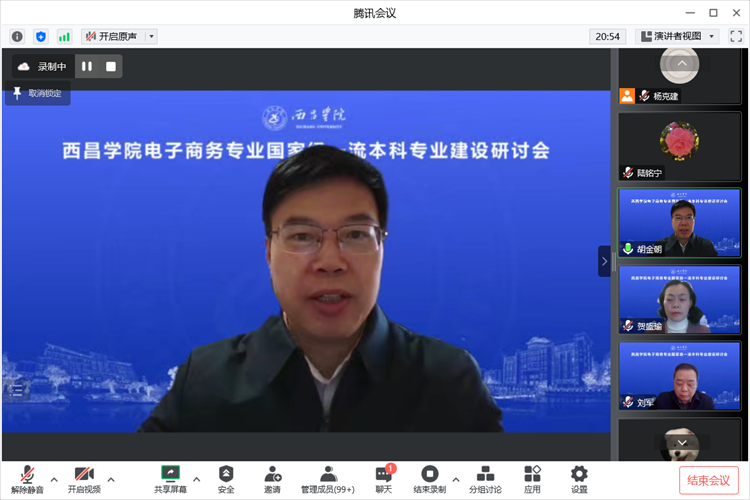Open 分组讨论 breakout rooms
Viewport: 750px width, 500px height.
click(x=485, y=479)
